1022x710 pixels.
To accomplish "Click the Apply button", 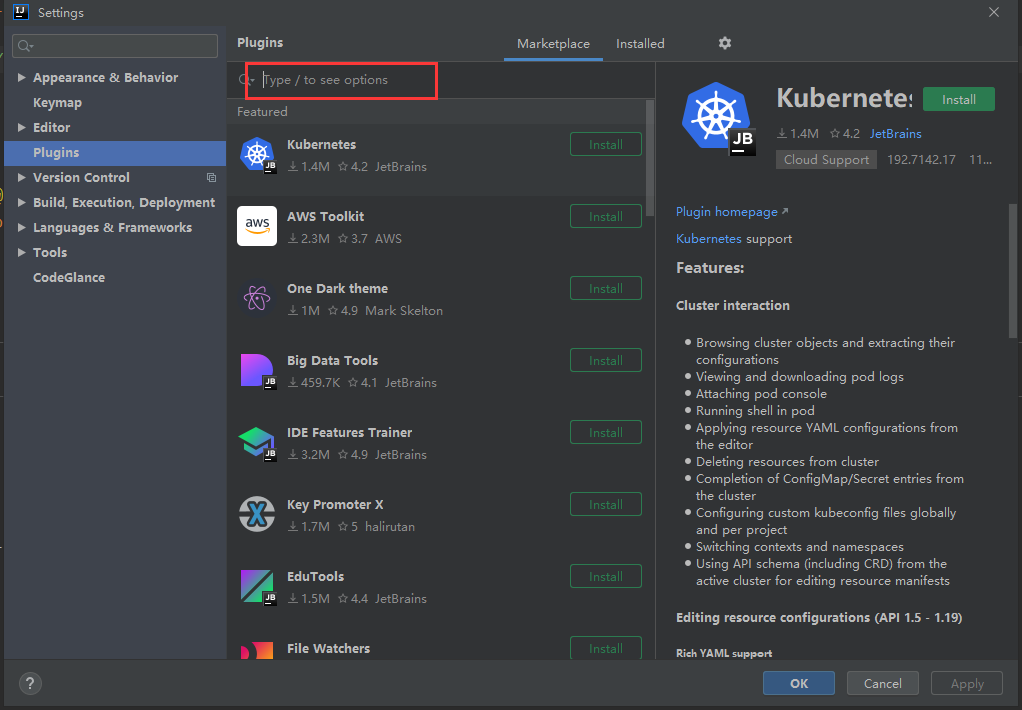I will pyautogui.click(x=967, y=683).
